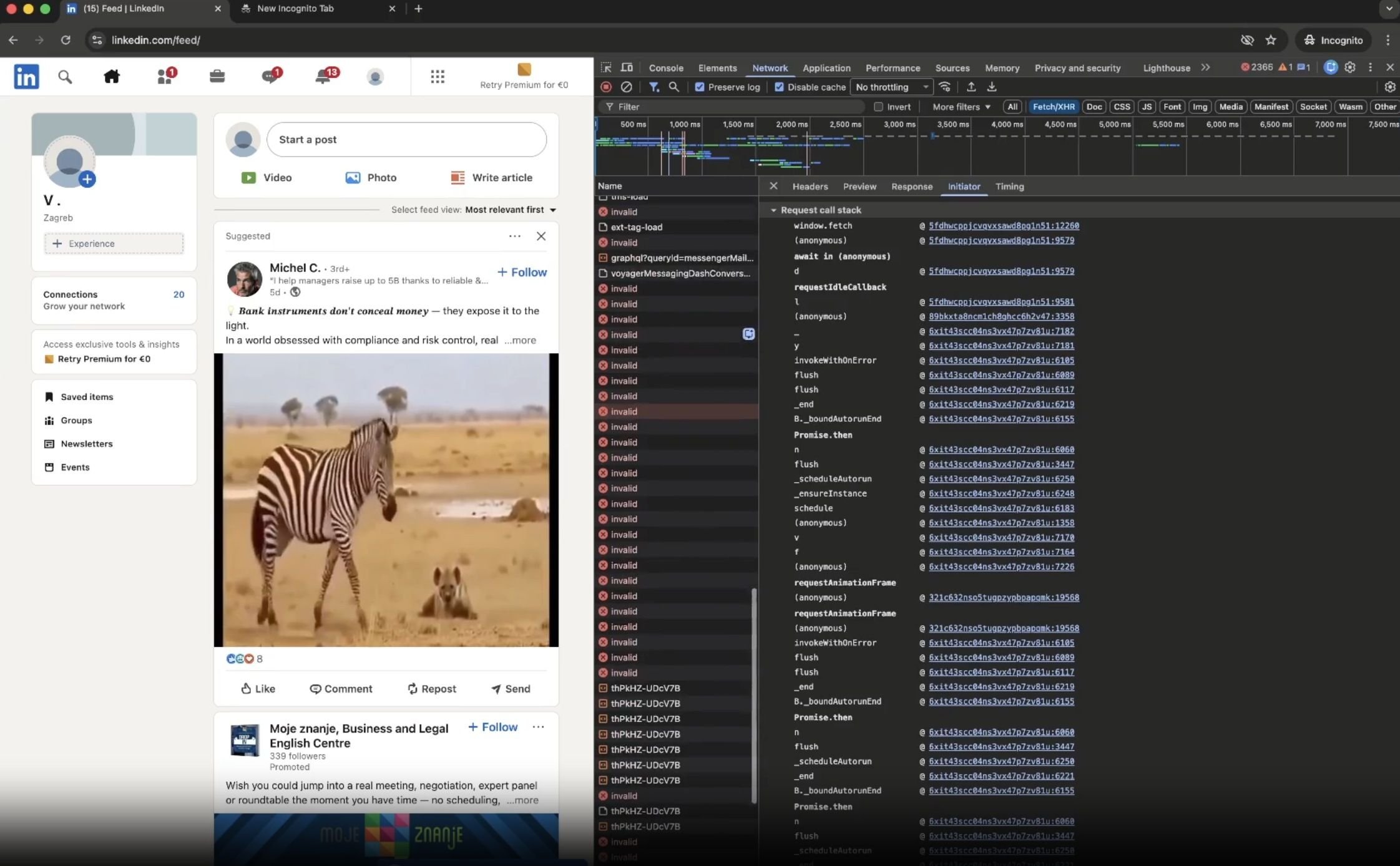Click export HAR download icon

[992, 87]
